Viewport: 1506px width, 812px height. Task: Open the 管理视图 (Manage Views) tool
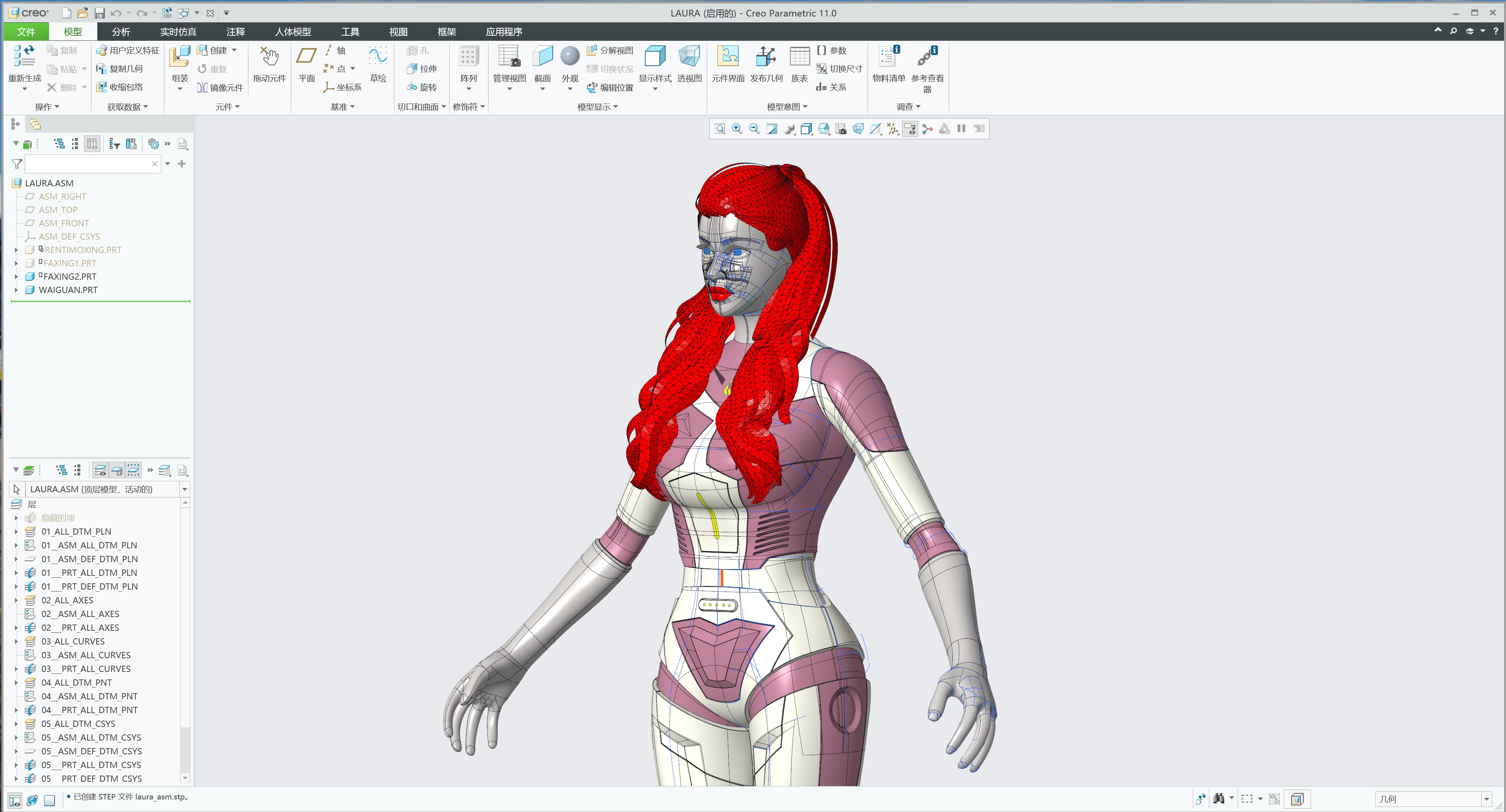(x=509, y=64)
